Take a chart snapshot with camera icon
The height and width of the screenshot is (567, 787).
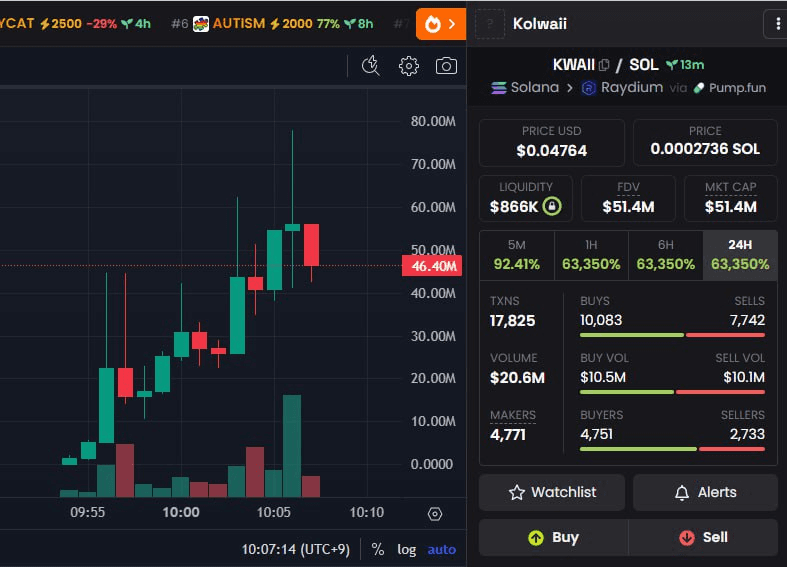point(446,66)
